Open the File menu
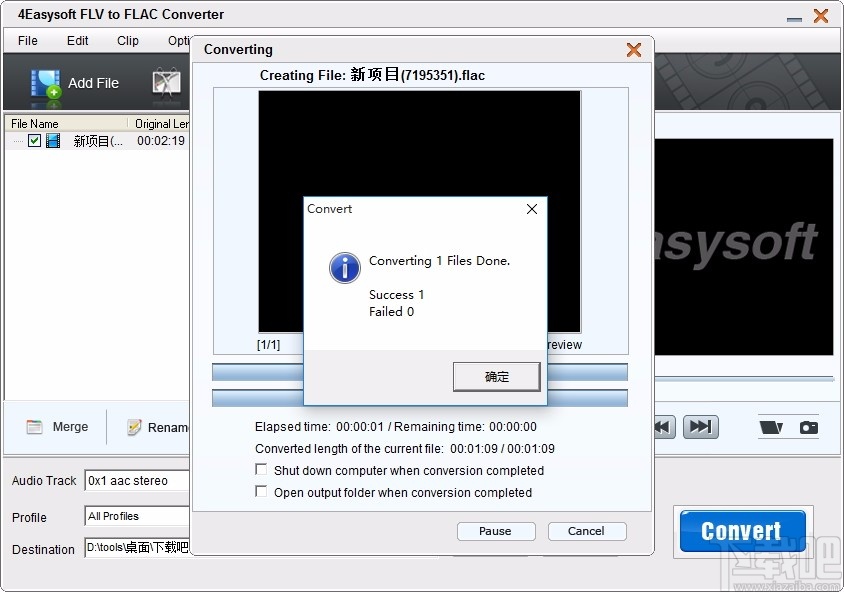Image resolution: width=844 pixels, height=592 pixels. point(26,41)
